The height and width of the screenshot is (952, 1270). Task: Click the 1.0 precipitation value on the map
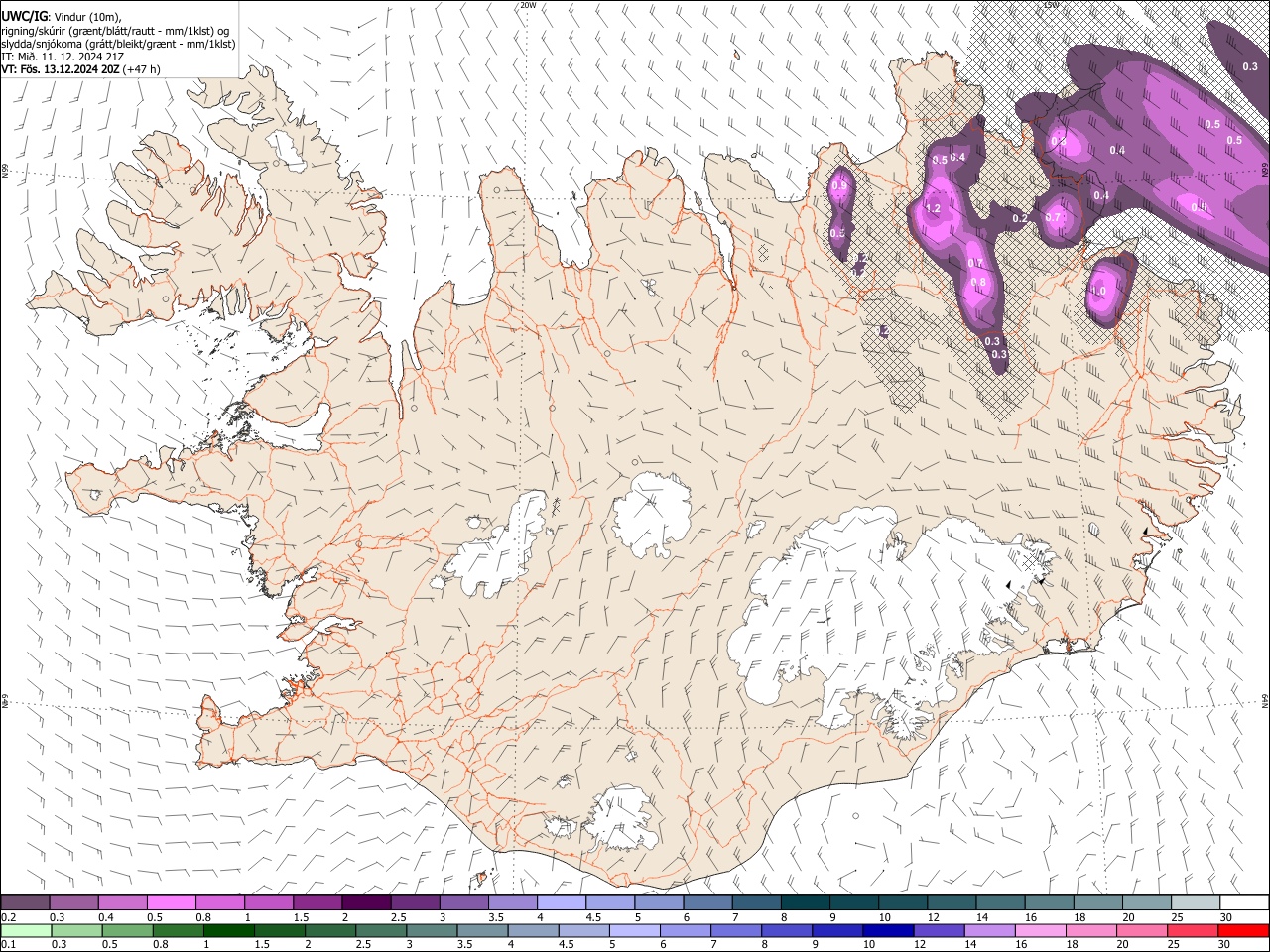pos(1097,292)
